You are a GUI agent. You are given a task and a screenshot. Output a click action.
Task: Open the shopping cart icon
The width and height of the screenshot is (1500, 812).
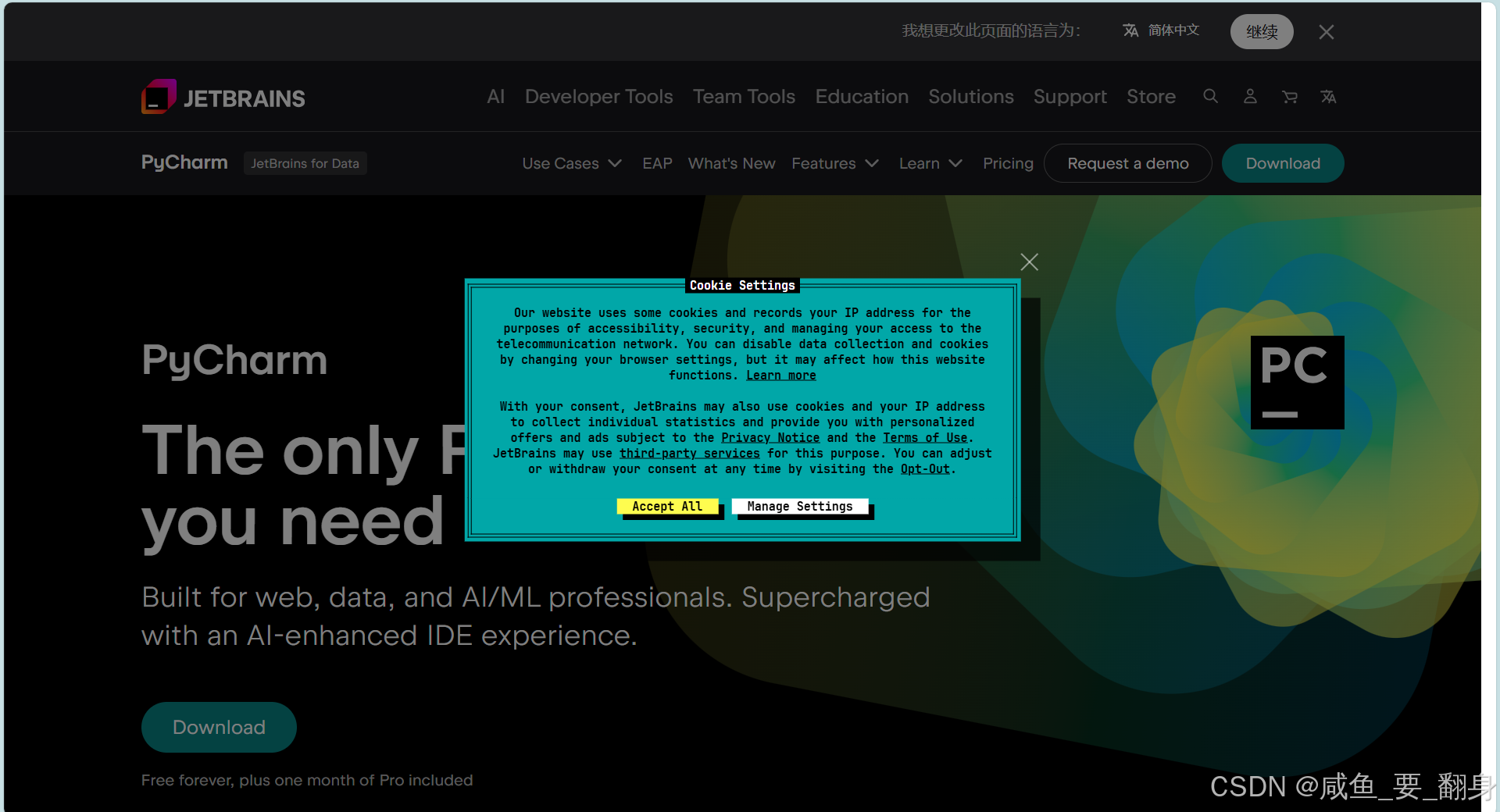click(1290, 96)
